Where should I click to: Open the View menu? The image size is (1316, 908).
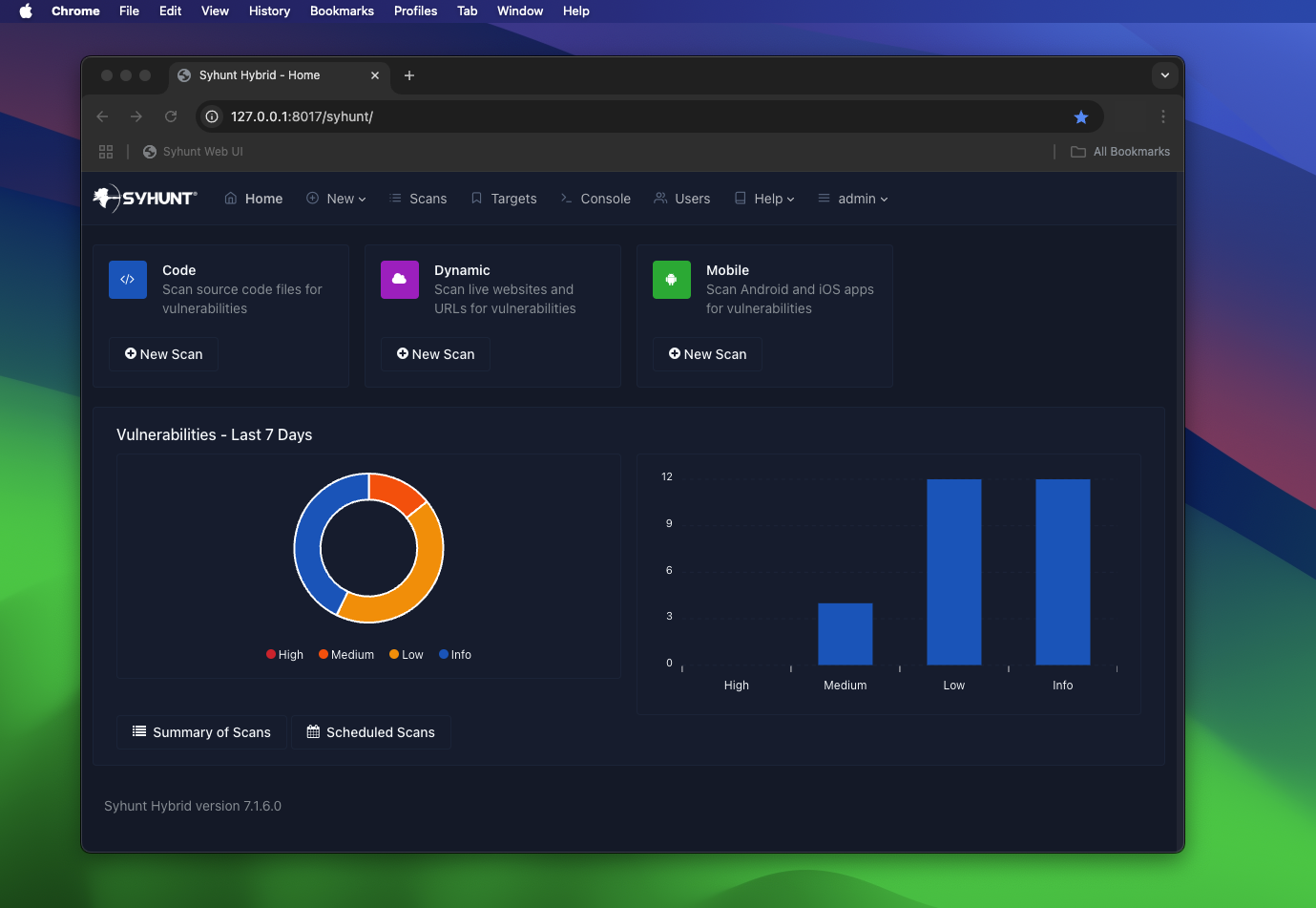(x=215, y=11)
